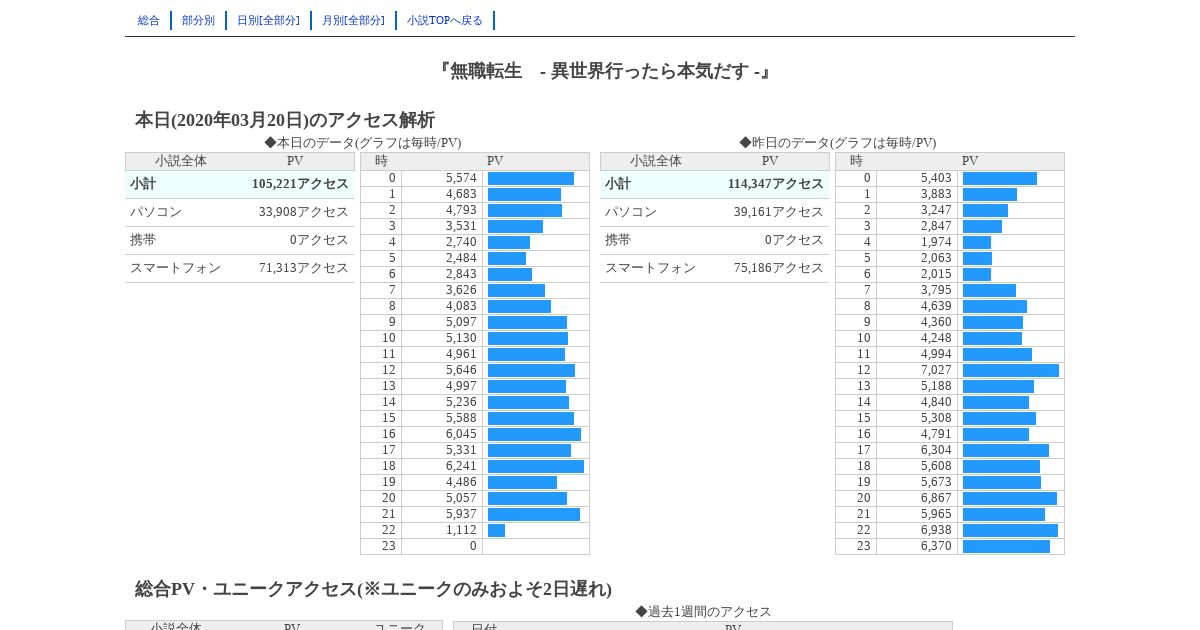The width and height of the screenshot is (1200, 630).
Task: Click today's hour 11 PV 4,961
Action: [461, 354]
